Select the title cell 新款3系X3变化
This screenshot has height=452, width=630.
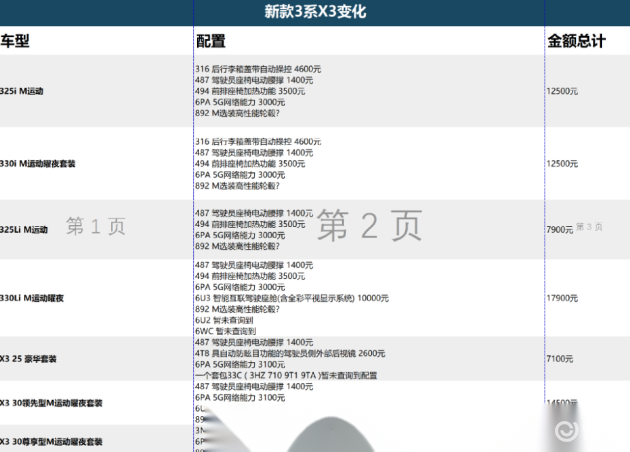[314, 12]
